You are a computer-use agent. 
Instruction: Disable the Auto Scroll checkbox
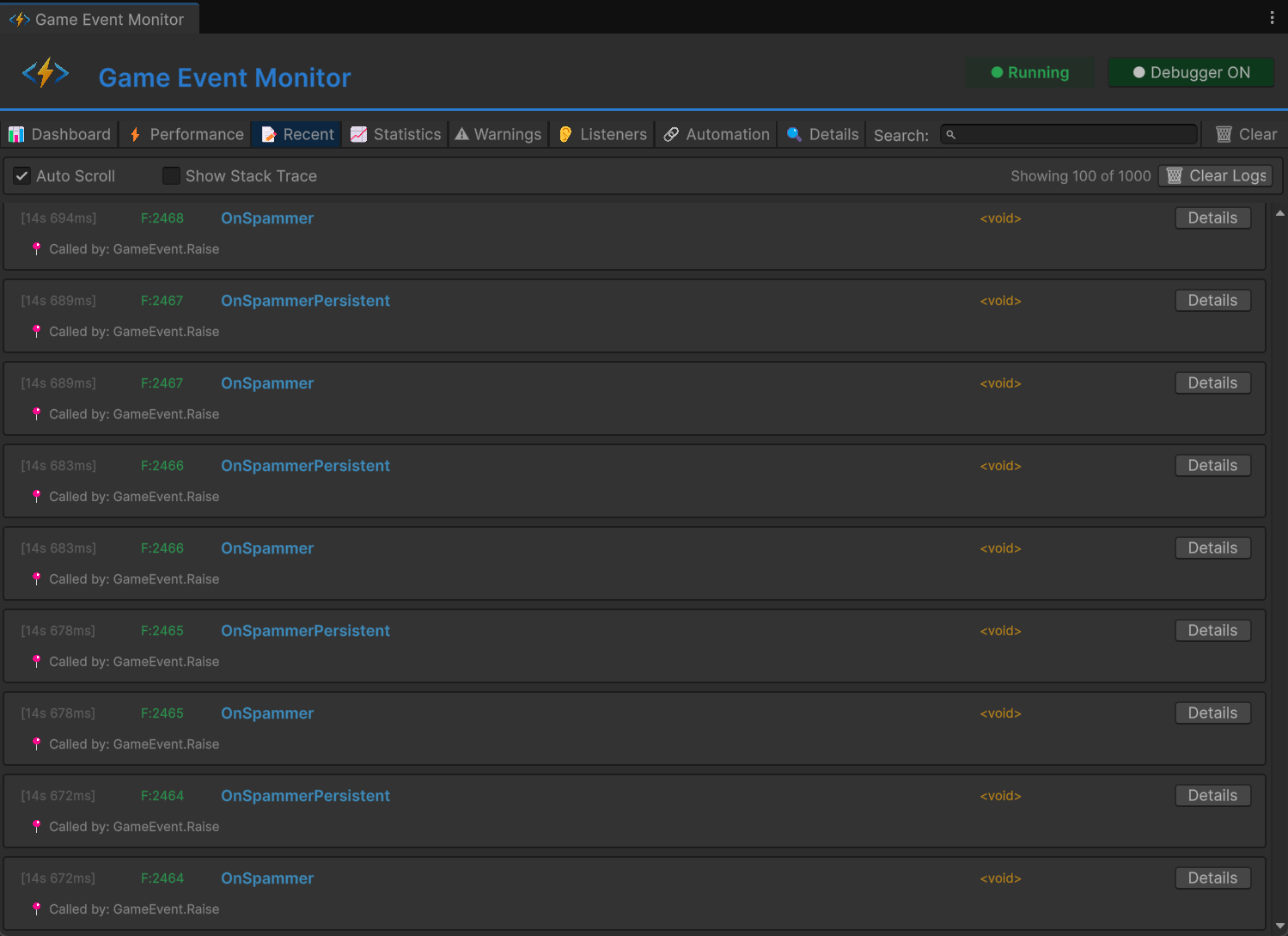pyautogui.click(x=21, y=175)
